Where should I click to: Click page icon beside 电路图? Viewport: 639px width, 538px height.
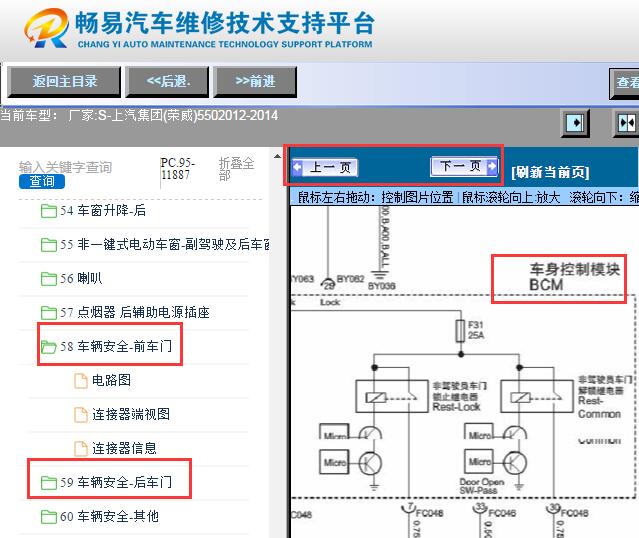(81, 381)
